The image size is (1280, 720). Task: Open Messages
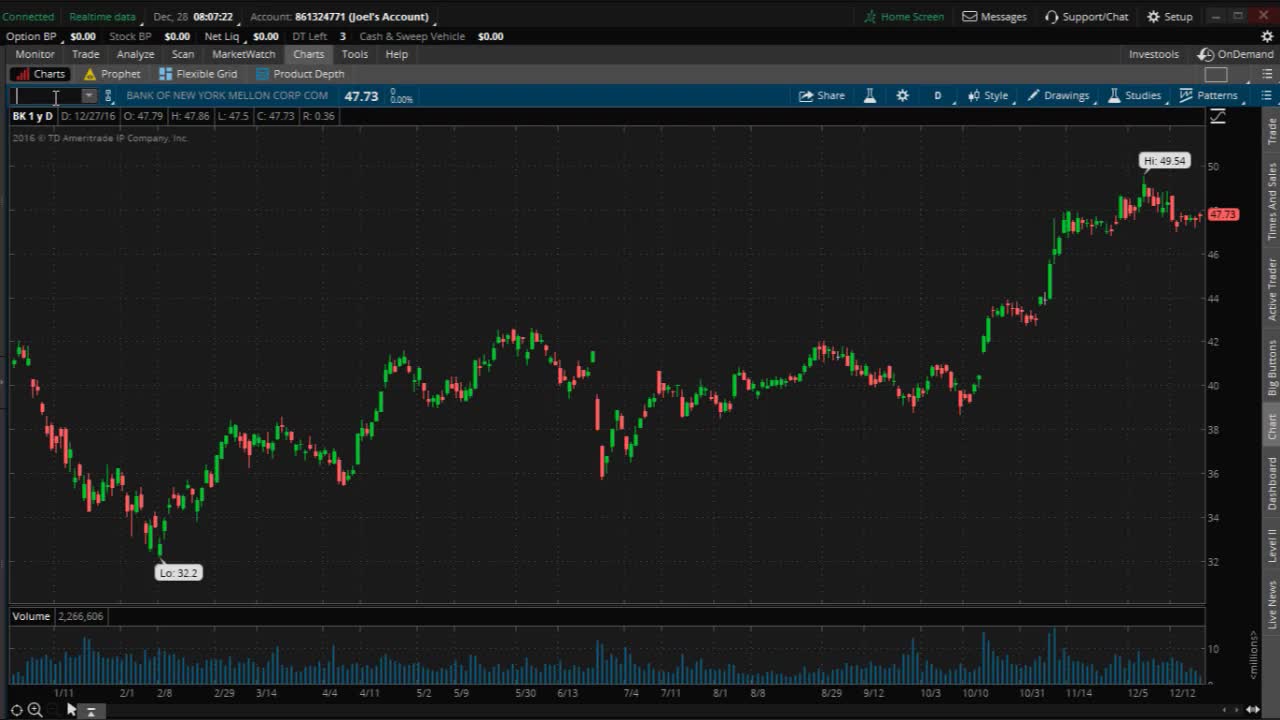[994, 17]
